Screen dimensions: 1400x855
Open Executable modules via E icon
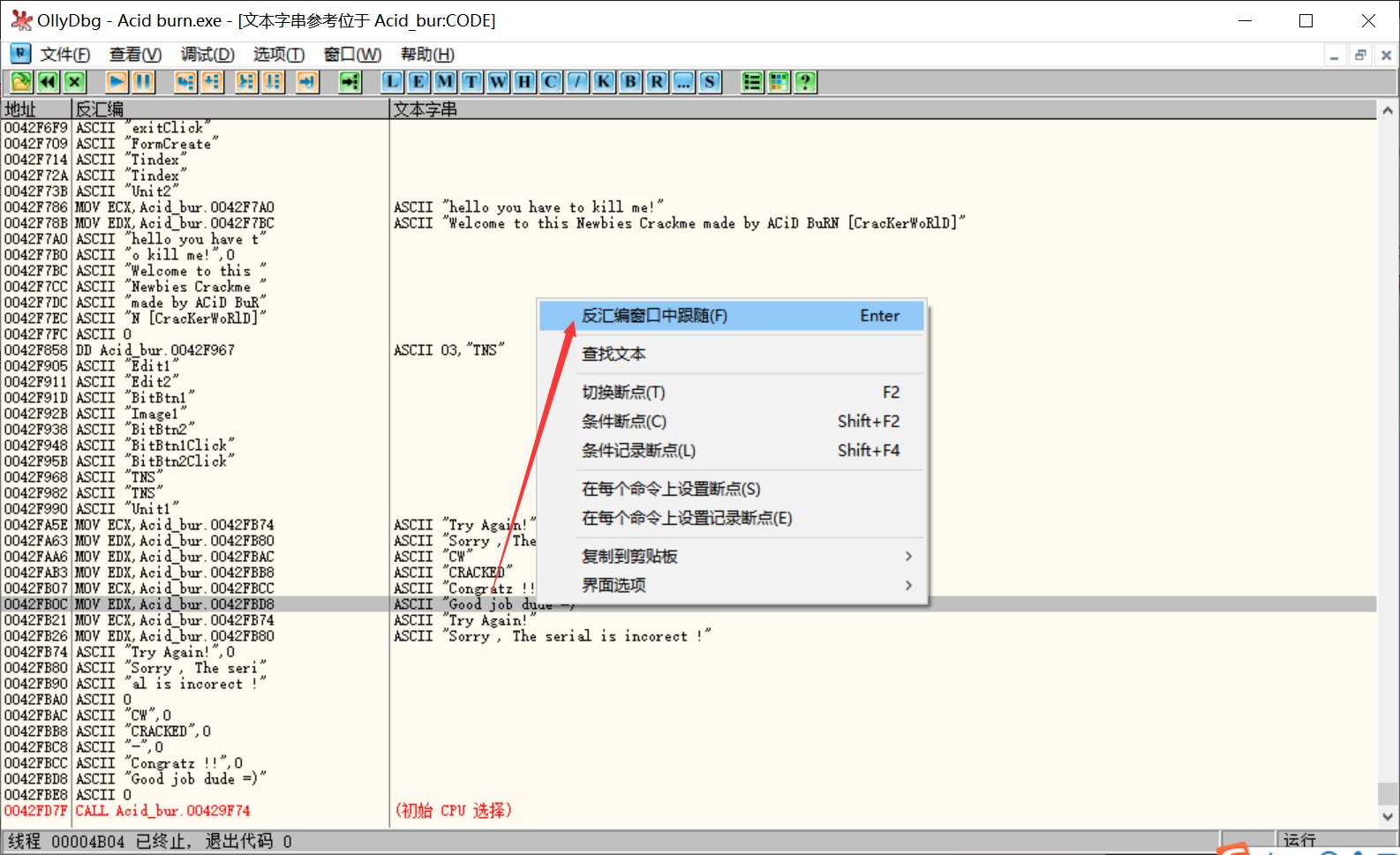[x=418, y=82]
